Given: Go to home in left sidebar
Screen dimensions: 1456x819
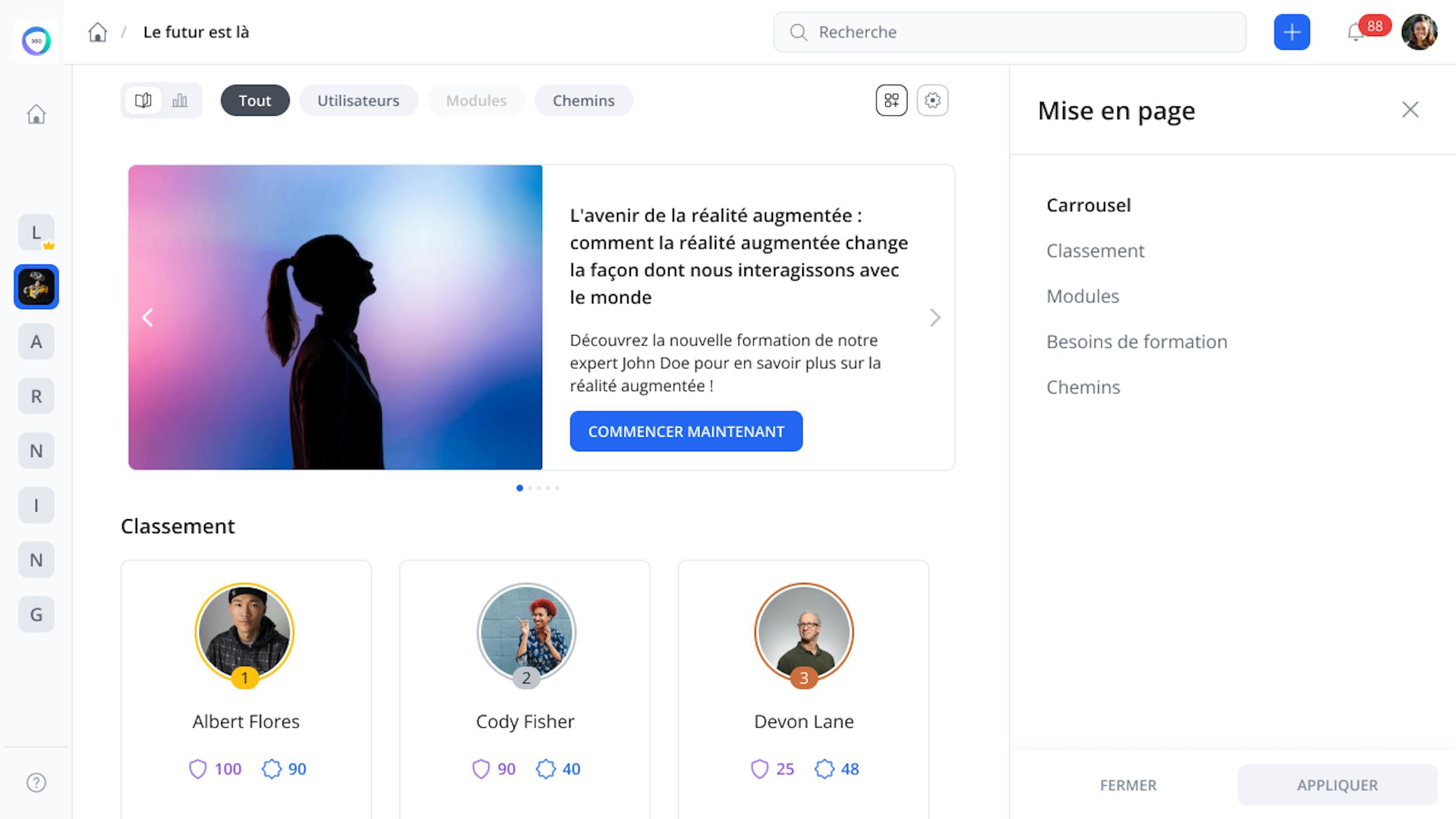Looking at the screenshot, I should 36,114.
